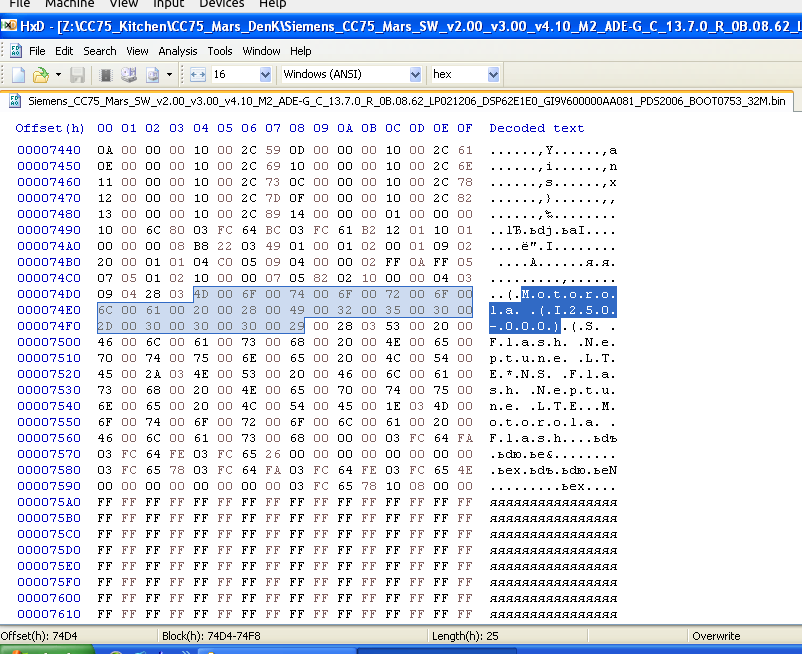802x654 pixels.
Task: Click the Offset(h) column header
Action: click(x=50, y=128)
